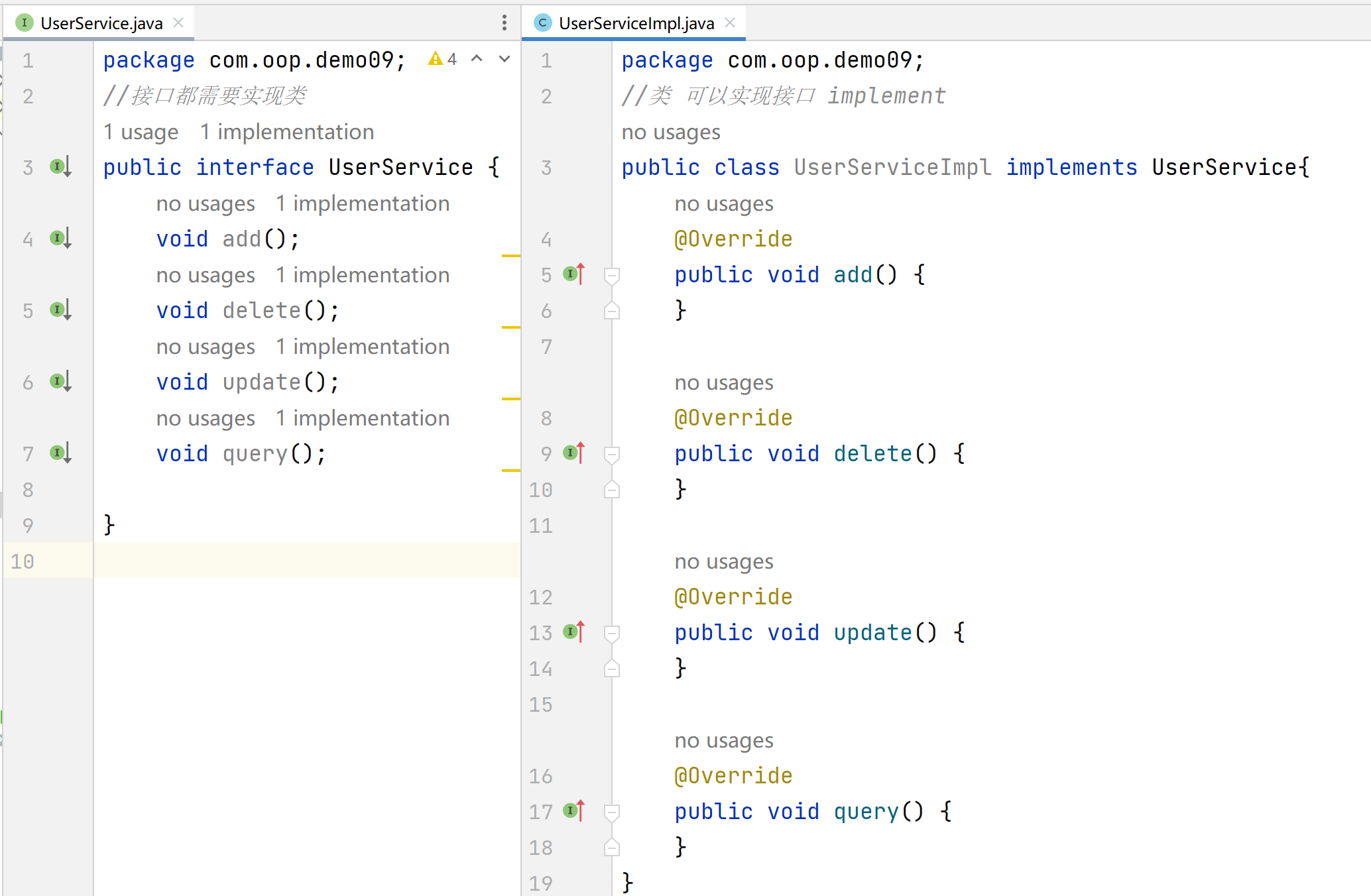Go to next highlighted error arrow
Image resolution: width=1371 pixels, height=896 pixels.
[x=505, y=59]
